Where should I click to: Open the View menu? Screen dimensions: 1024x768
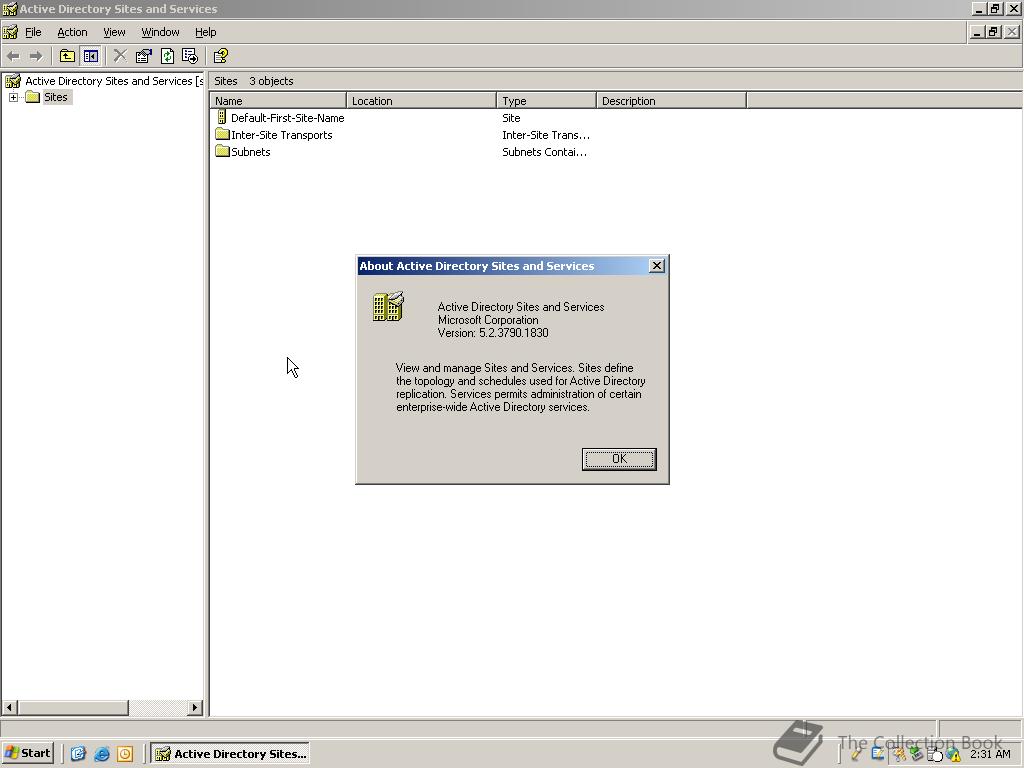[x=114, y=32]
